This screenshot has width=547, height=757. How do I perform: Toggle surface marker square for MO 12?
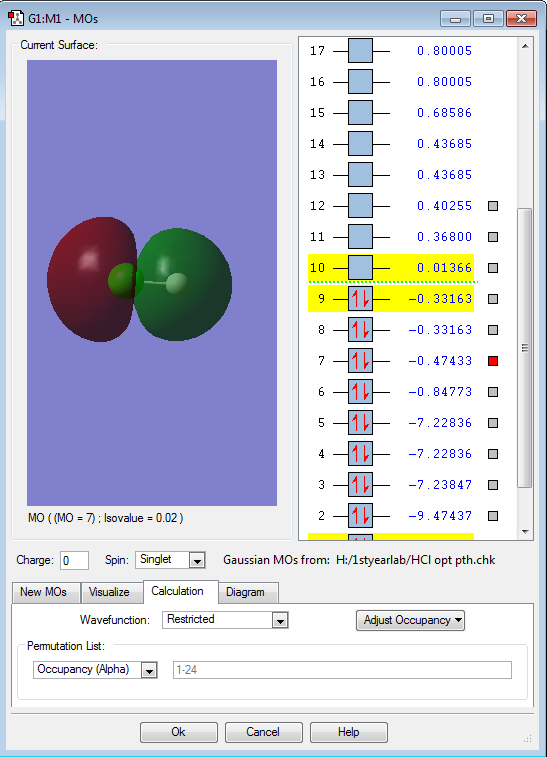(x=493, y=206)
